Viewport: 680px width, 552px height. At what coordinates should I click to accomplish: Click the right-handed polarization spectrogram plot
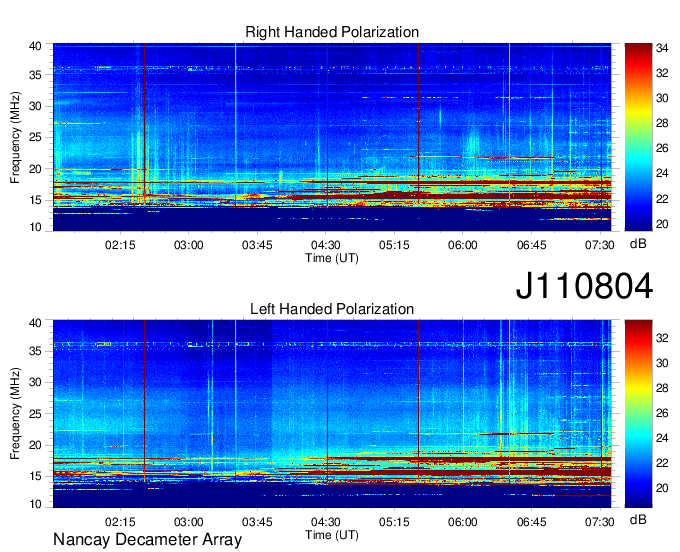click(332, 137)
